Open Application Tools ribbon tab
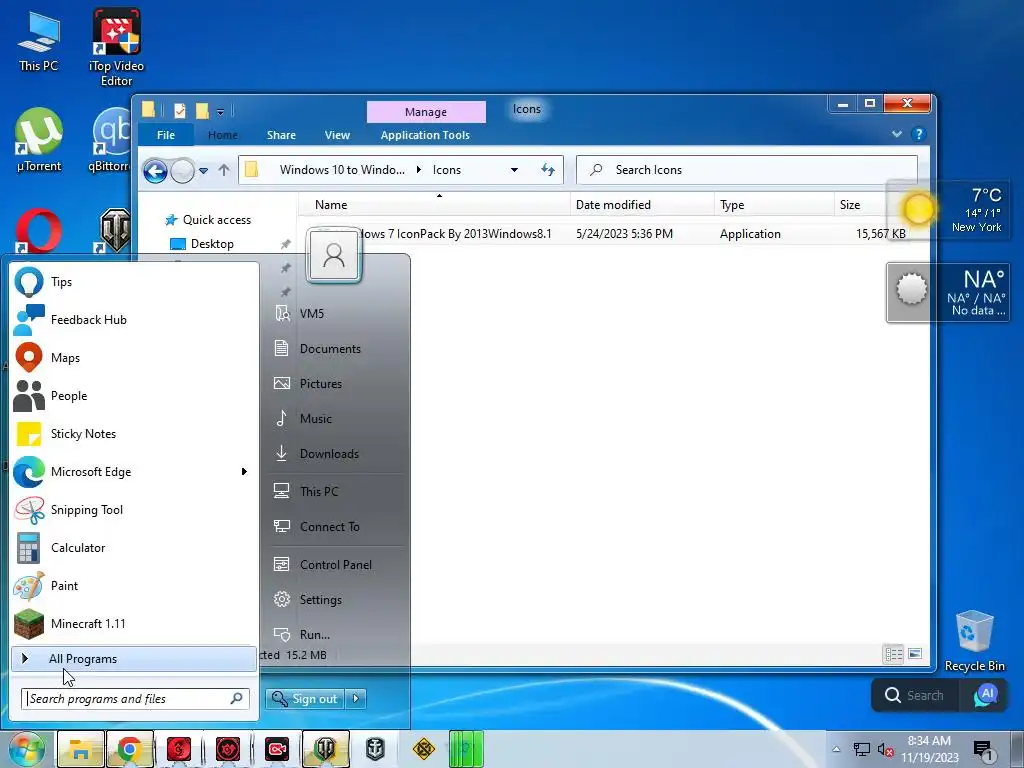1024x768 pixels. pyautogui.click(x=425, y=135)
